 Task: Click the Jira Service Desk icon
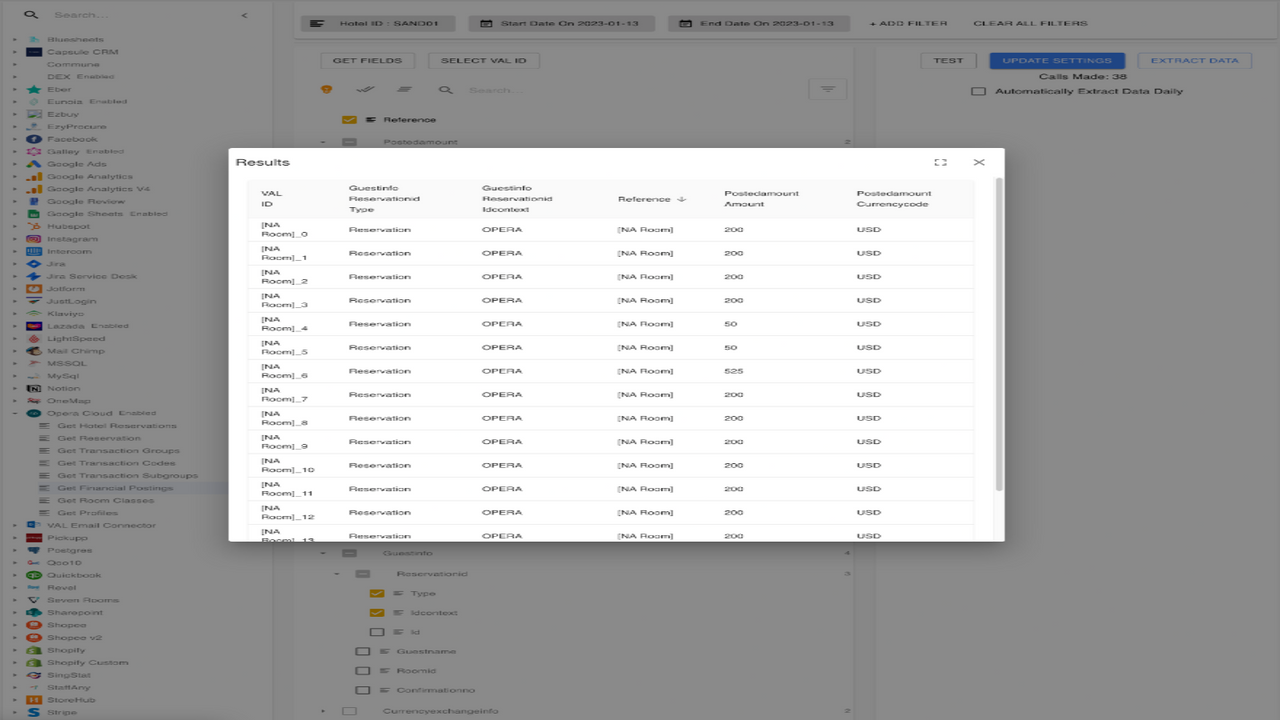34,276
